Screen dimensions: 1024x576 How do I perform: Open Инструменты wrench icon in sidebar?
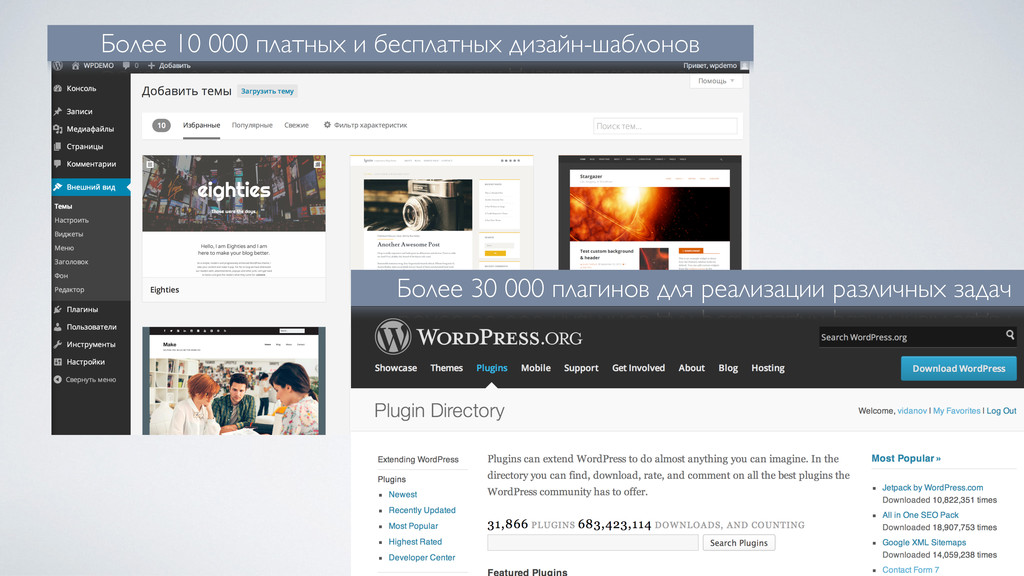pos(57,344)
